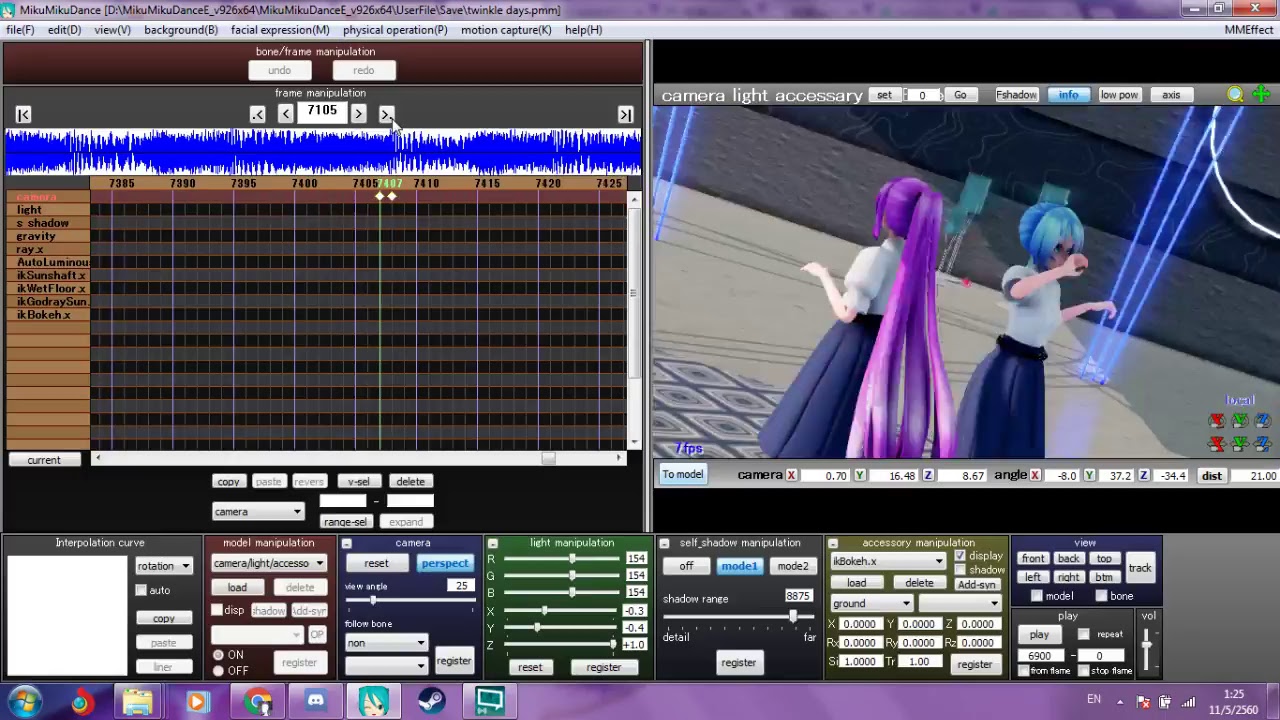Collapse the accessory manipulation panel
The width and height of the screenshot is (1280, 720).
tap(832, 544)
